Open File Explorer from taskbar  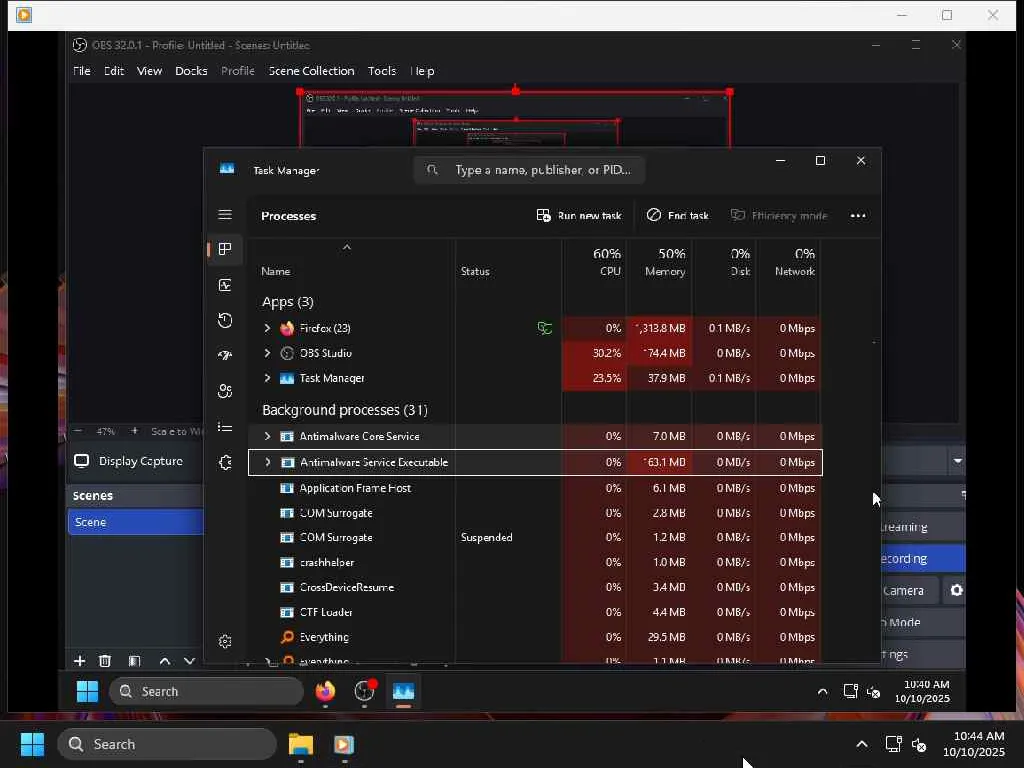point(301,744)
